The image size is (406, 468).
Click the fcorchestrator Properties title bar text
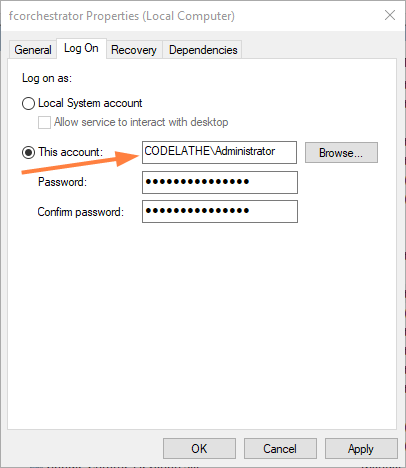click(122, 16)
